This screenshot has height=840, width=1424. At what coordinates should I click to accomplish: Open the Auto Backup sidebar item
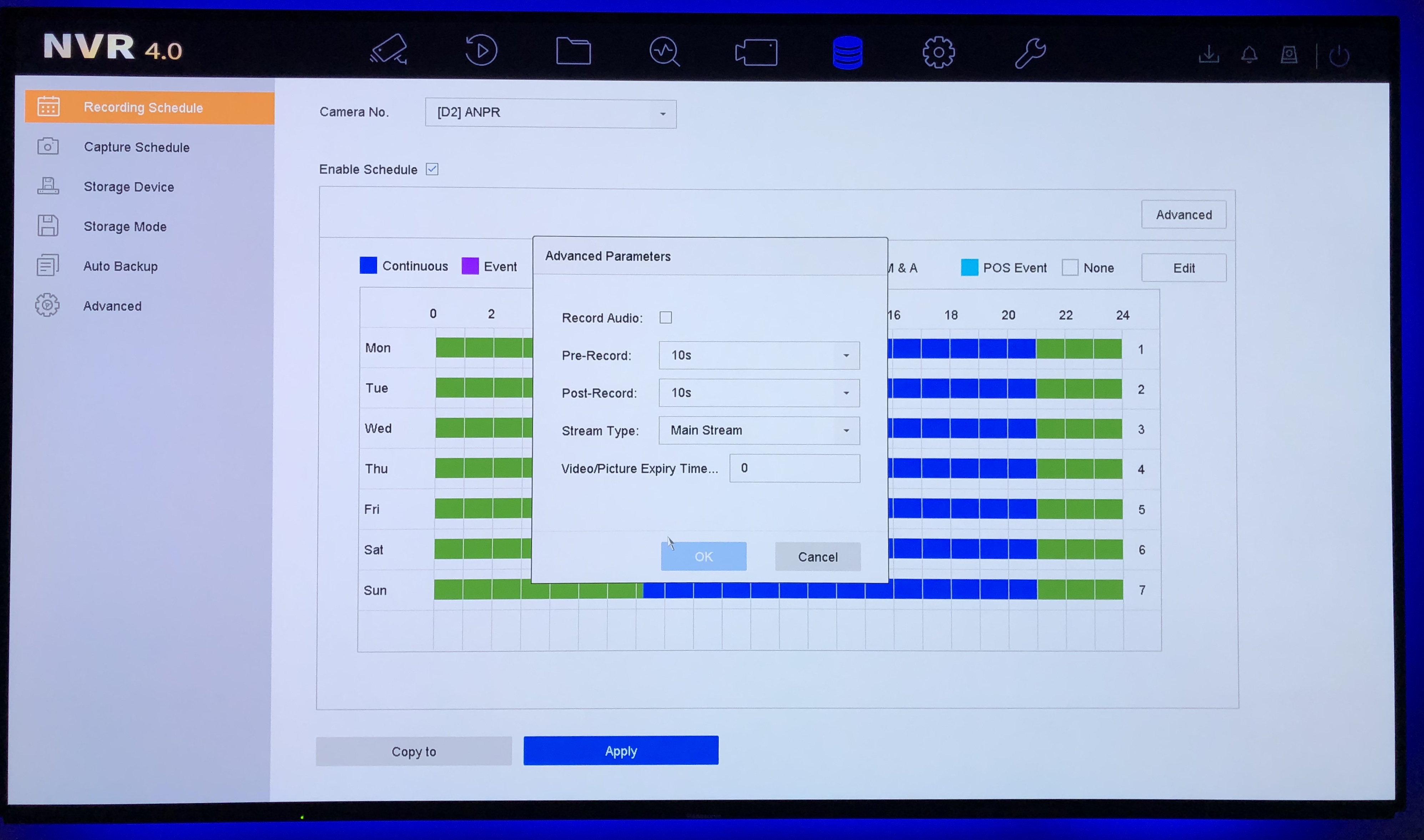click(120, 266)
